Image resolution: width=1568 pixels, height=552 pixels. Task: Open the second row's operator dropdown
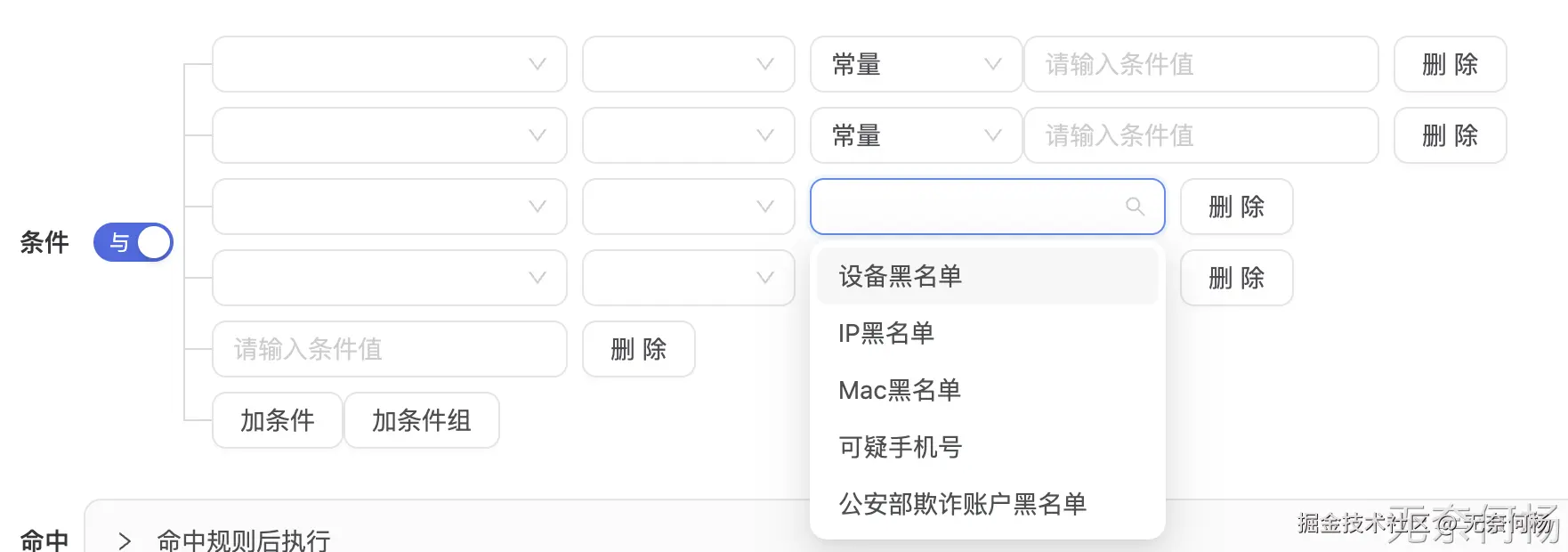(x=688, y=135)
